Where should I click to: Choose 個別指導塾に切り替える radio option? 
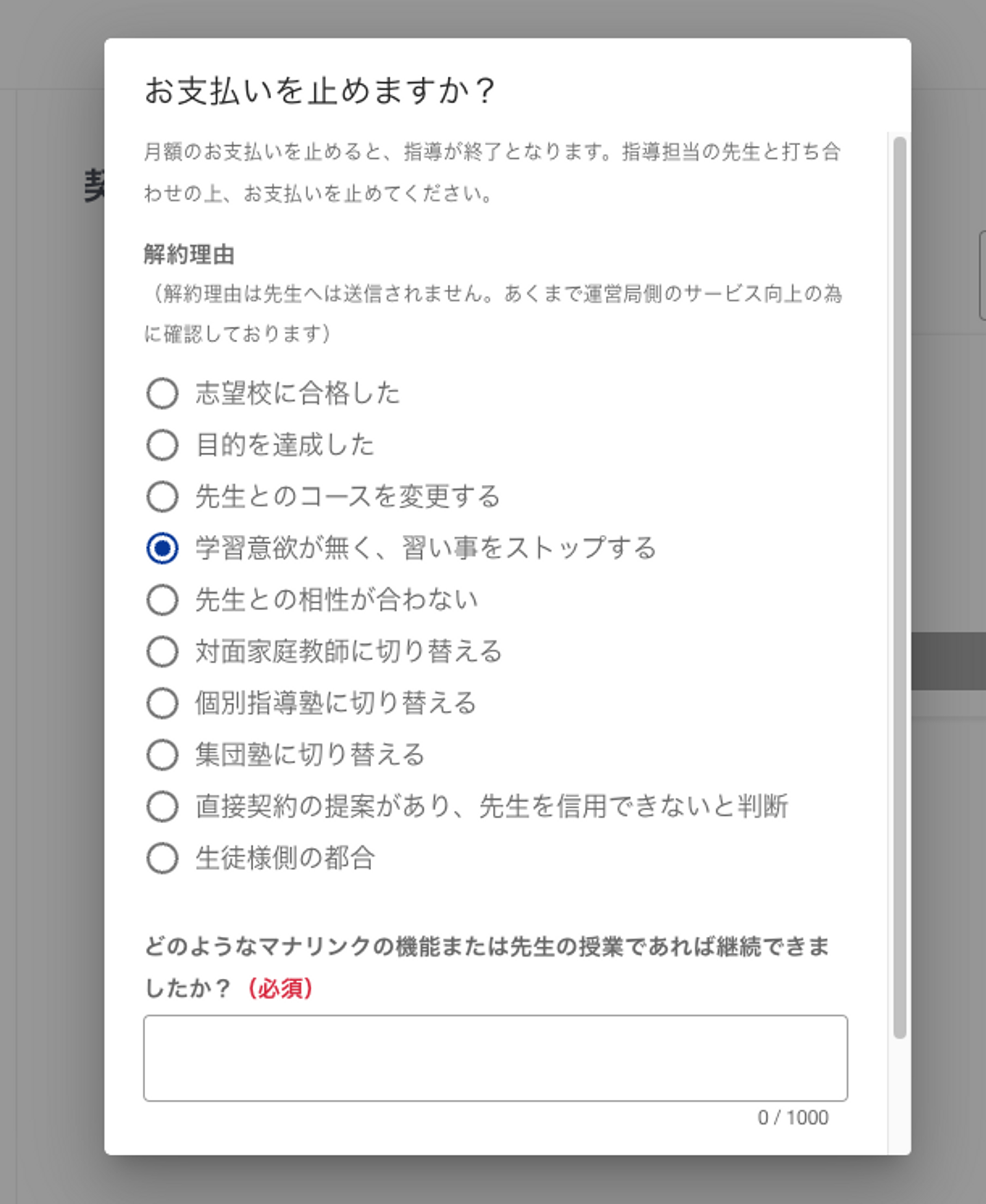pyautogui.click(x=162, y=703)
